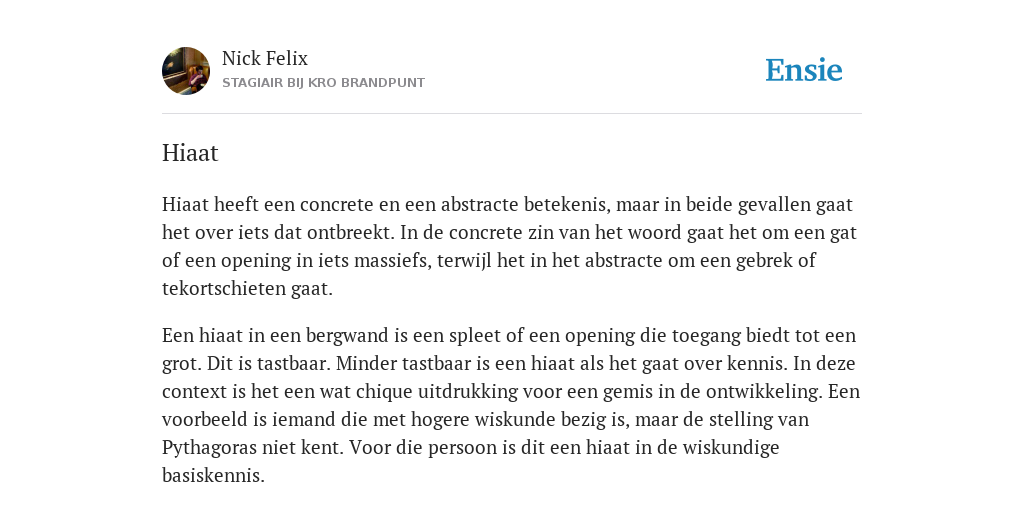Click the horizontal divider under the author header
Screen dimensions: 1024x512
512,114
